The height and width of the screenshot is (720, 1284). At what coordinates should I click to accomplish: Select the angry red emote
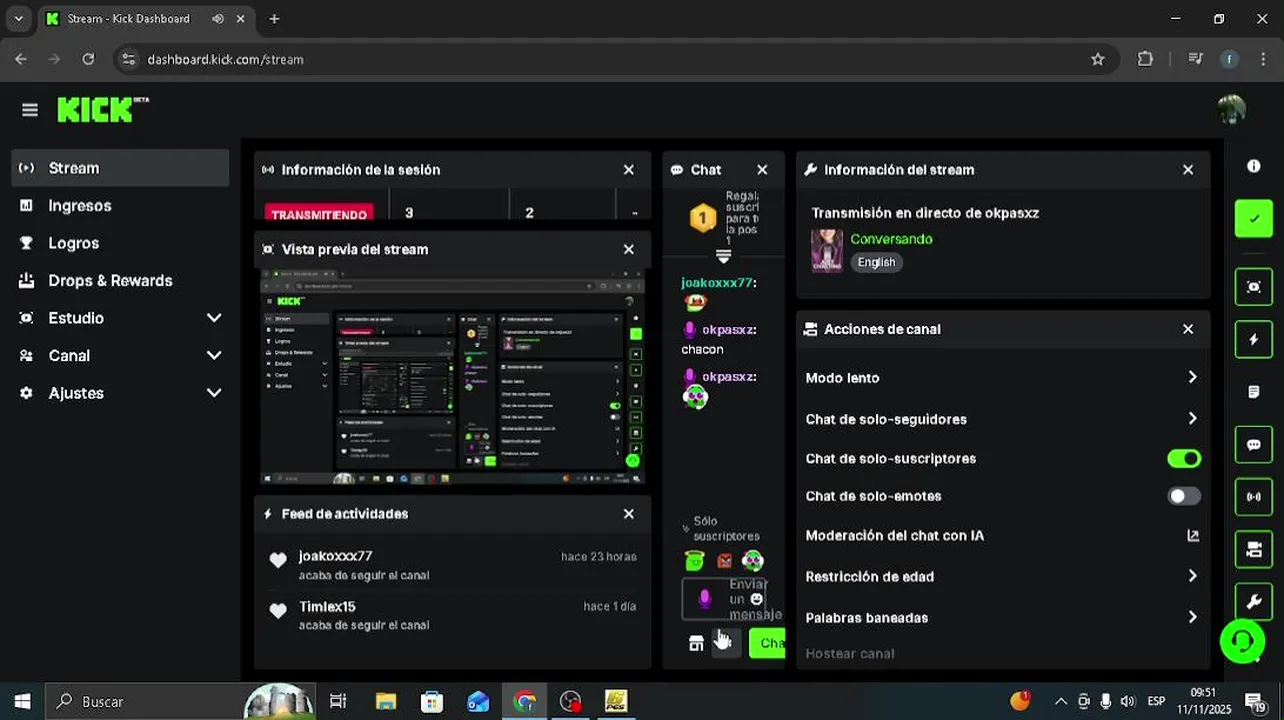coord(724,561)
